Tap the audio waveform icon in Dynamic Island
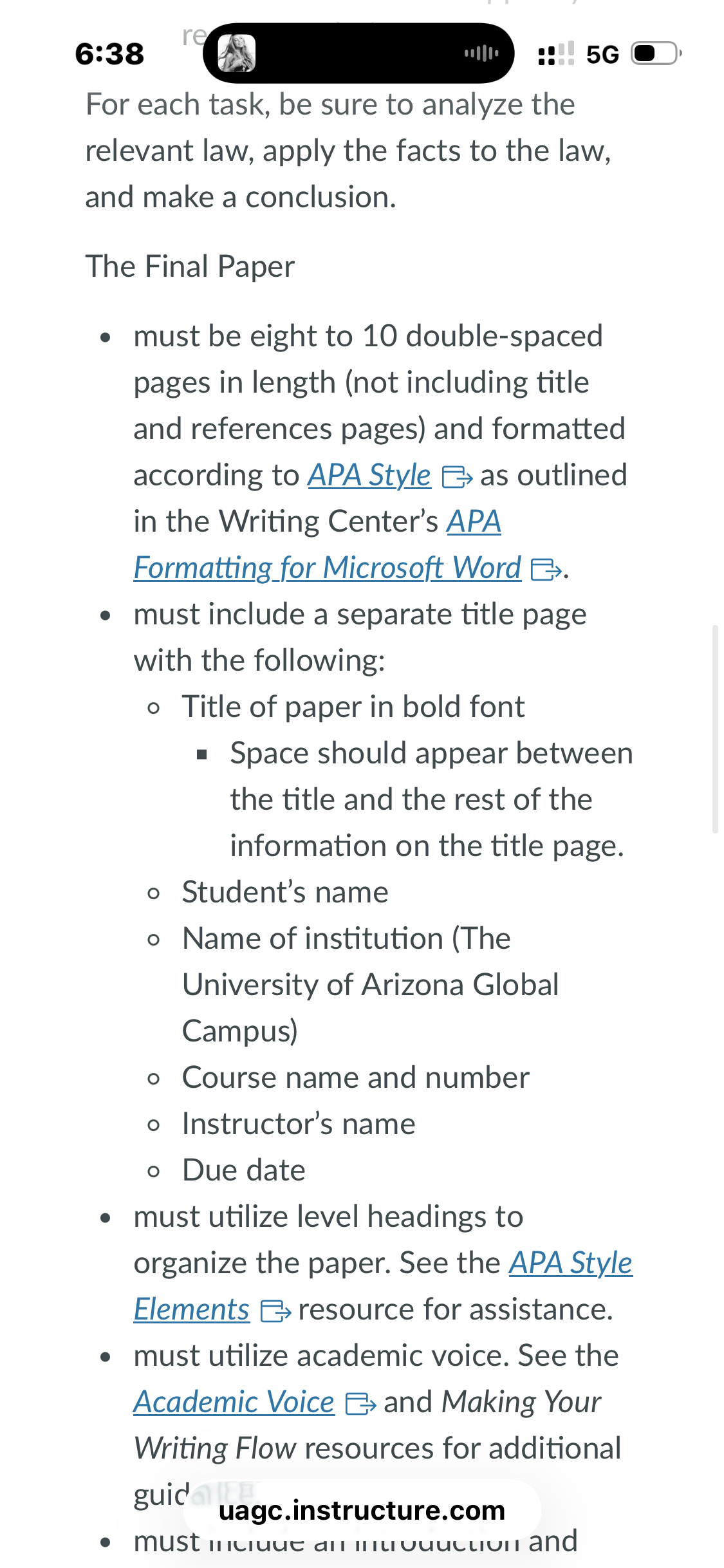 point(481,53)
